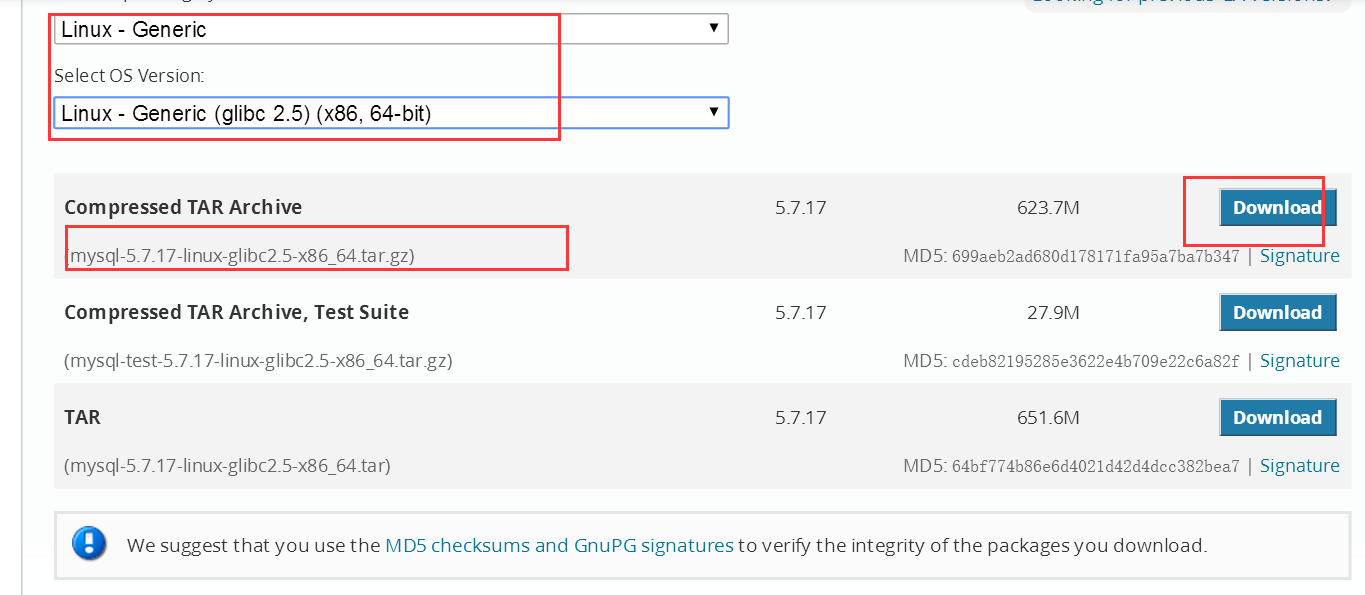This screenshot has height=595, width=1365.
Task: Click the TAR package title in third row
Action: point(82,417)
